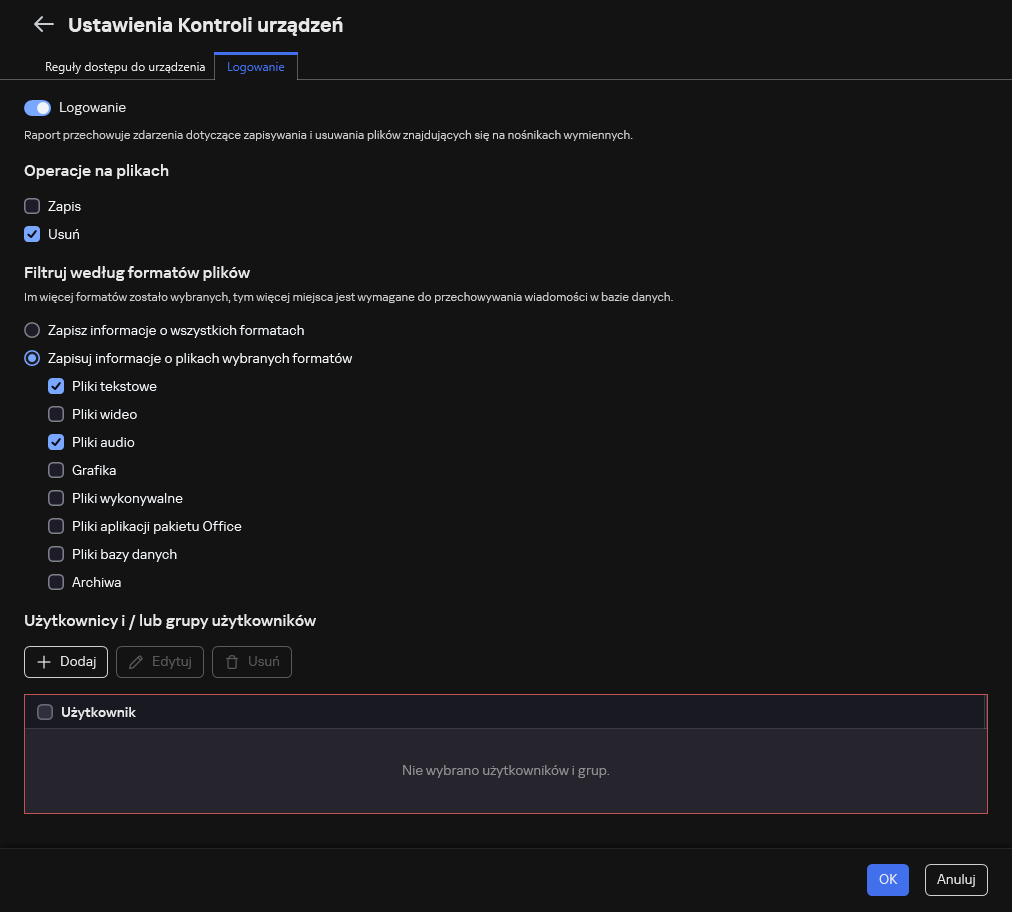Viewport: 1012px width, 912px height.
Task: Click the Dodaj button with plus icon
Action: click(66, 662)
